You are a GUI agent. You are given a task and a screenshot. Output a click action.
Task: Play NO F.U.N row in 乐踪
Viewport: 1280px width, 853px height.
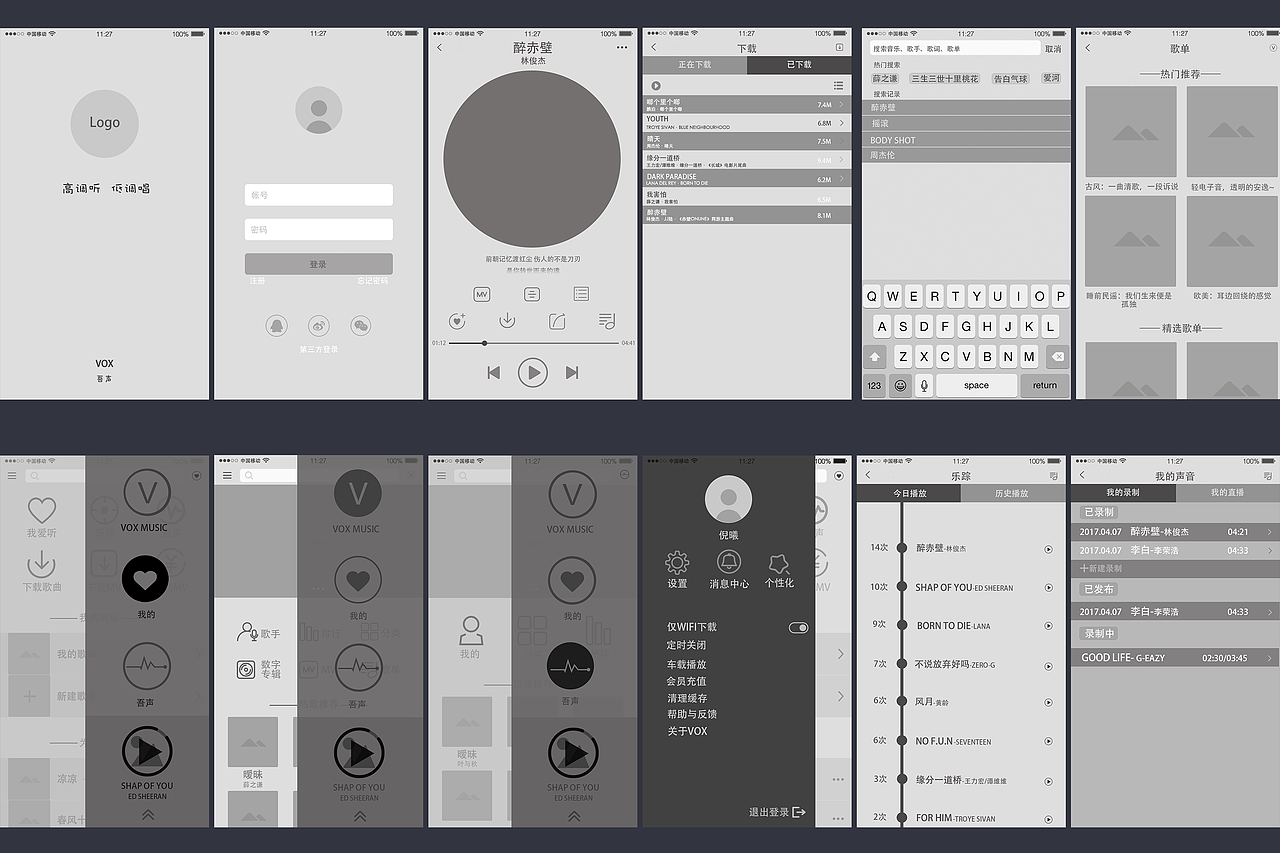click(1048, 742)
